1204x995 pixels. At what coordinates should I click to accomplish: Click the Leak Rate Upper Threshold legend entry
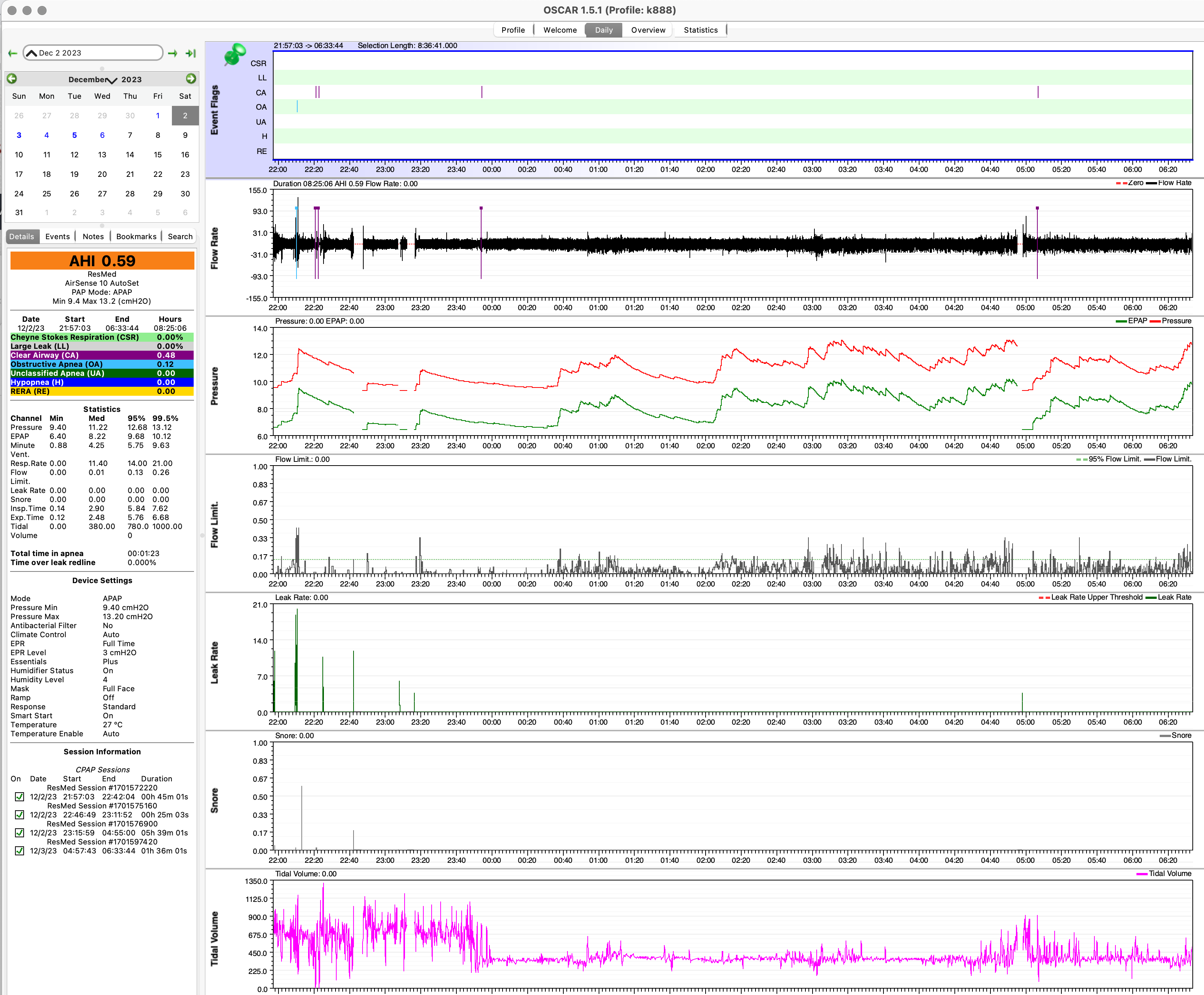click(1091, 597)
